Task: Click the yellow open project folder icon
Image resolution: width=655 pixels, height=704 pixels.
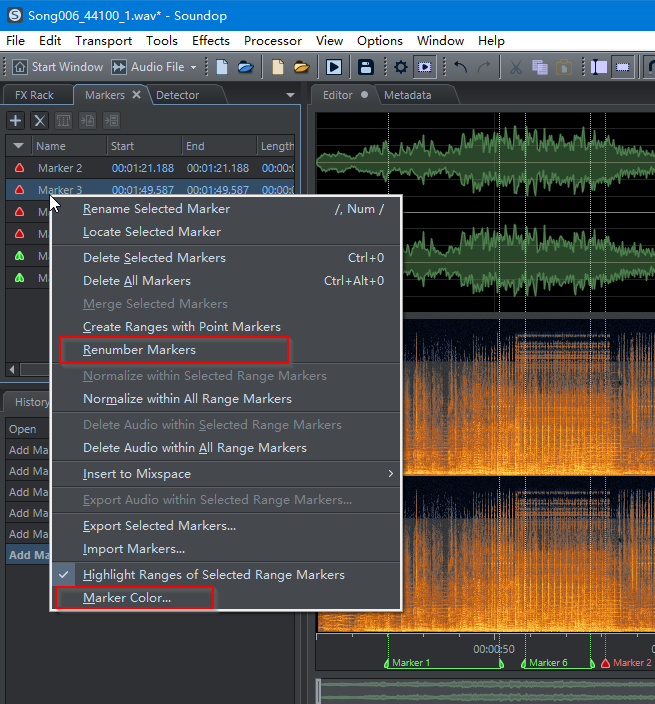Action: [302, 67]
